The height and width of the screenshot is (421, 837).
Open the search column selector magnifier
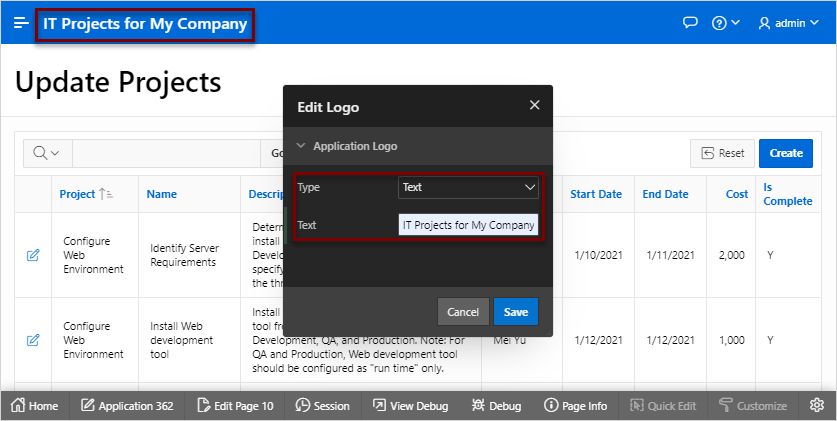[x=48, y=154]
